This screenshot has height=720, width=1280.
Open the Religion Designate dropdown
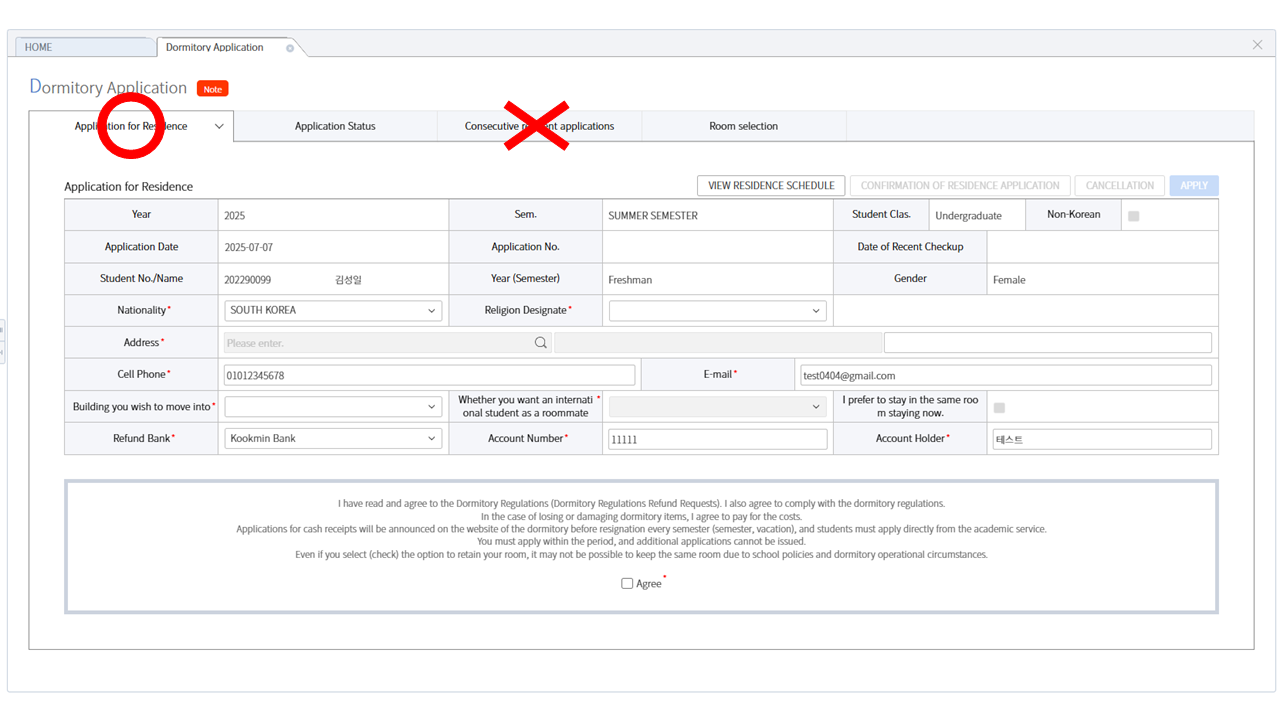tap(717, 311)
